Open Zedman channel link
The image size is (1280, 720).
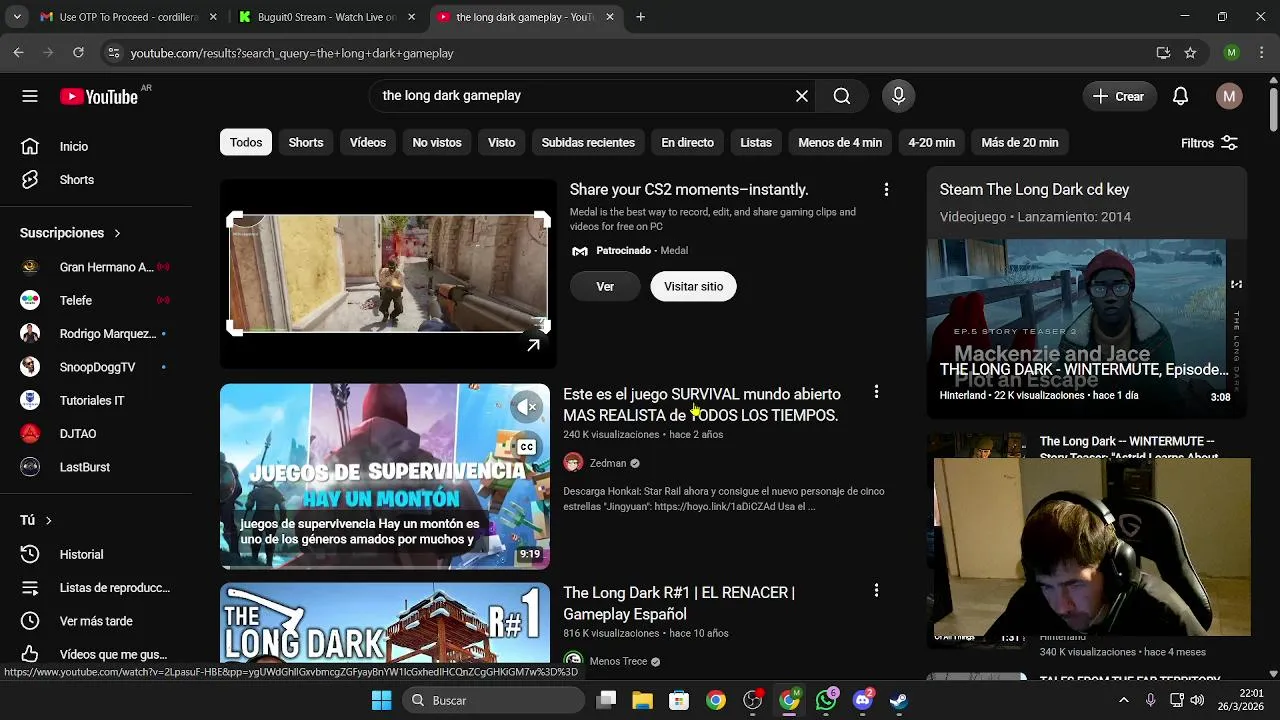point(608,463)
